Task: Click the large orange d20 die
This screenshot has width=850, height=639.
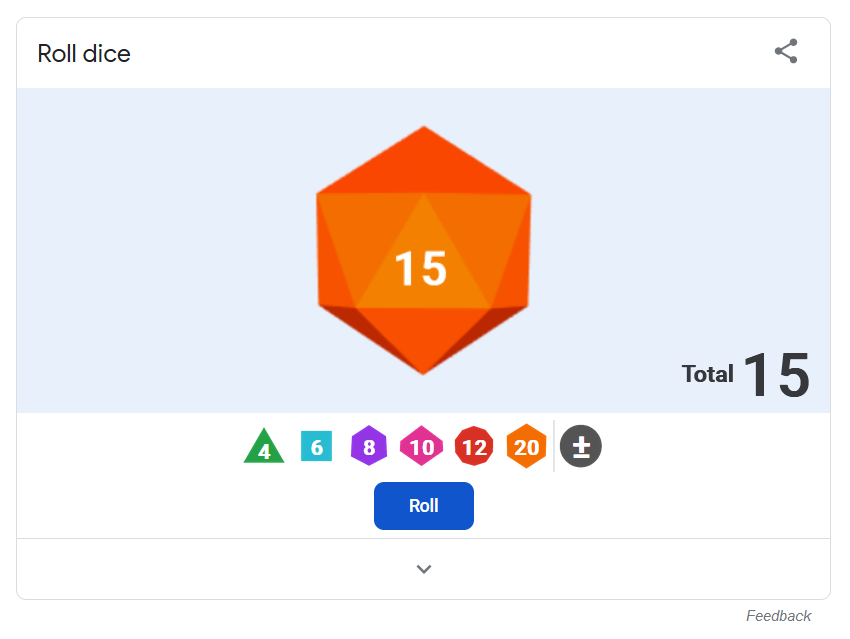Action: coord(424,250)
